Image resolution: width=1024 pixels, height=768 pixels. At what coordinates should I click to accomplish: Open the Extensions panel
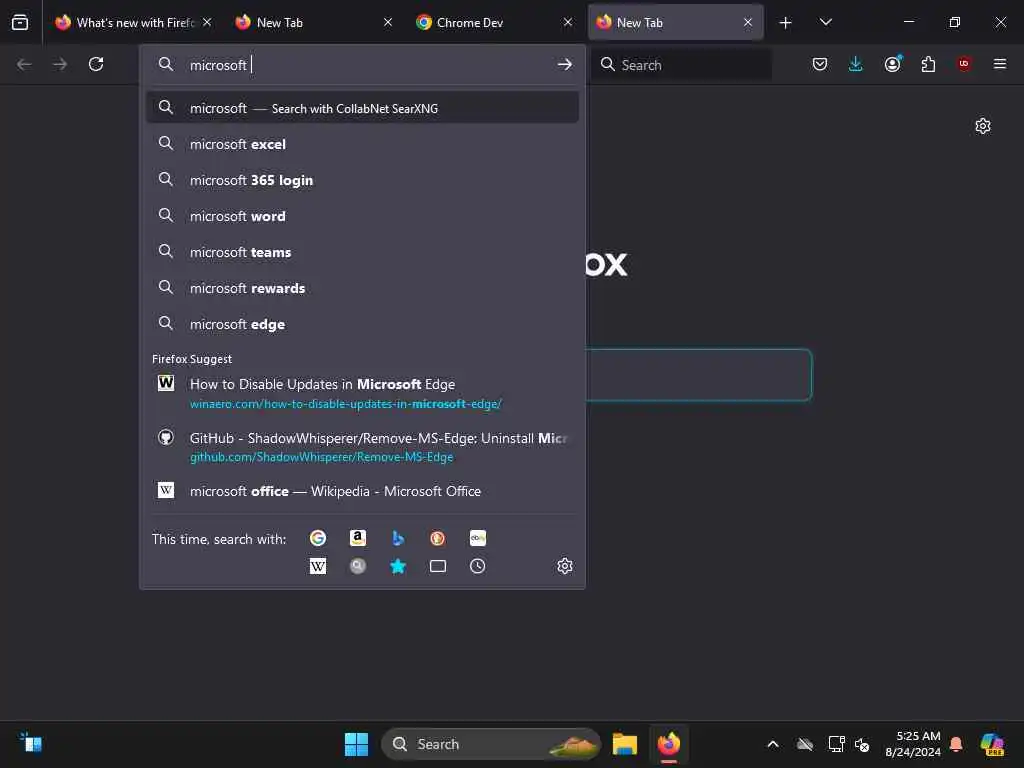point(928,64)
